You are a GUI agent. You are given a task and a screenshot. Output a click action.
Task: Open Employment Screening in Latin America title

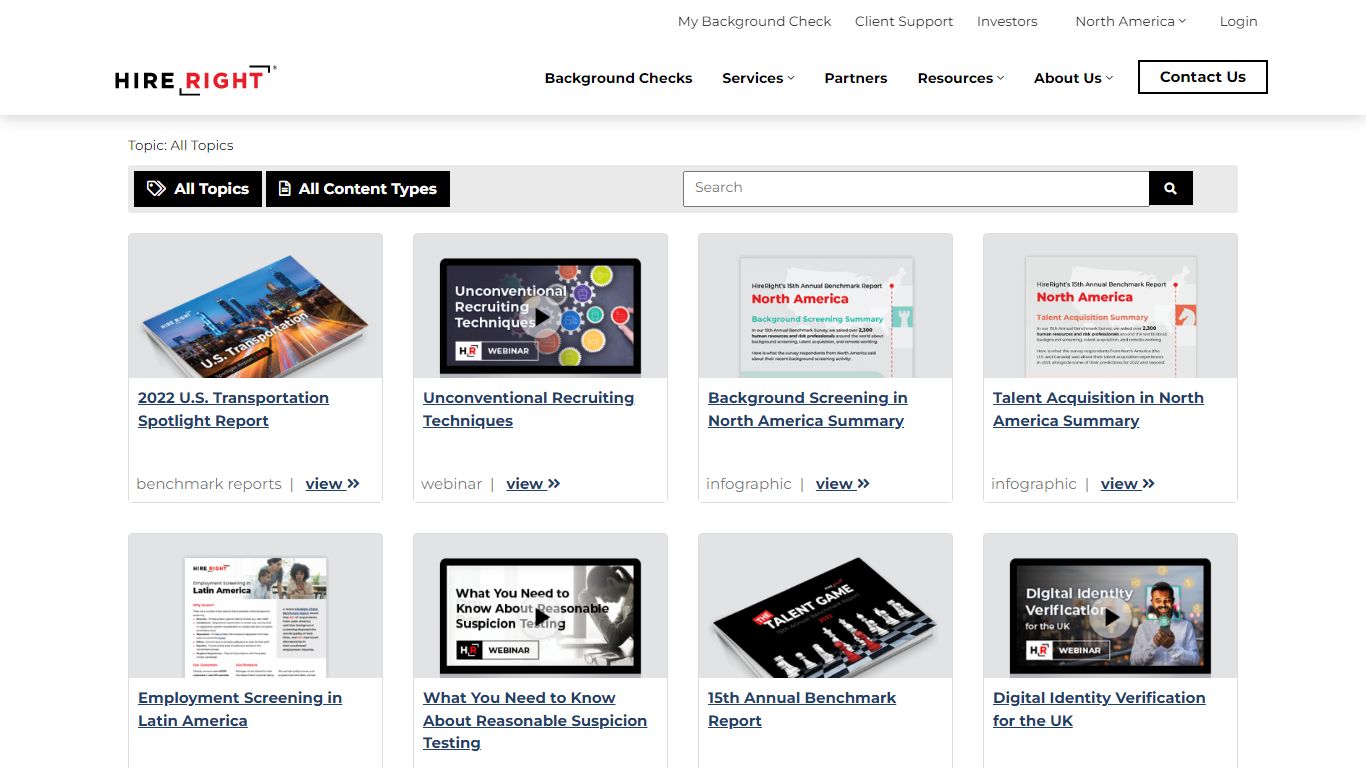(x=240, y=709)
